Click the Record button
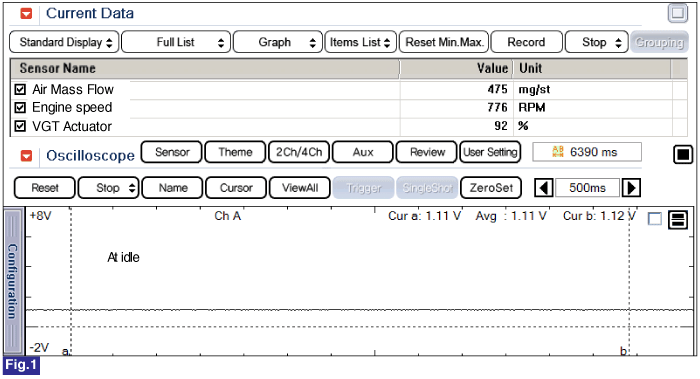700x379 pixels. click(526, 42)
